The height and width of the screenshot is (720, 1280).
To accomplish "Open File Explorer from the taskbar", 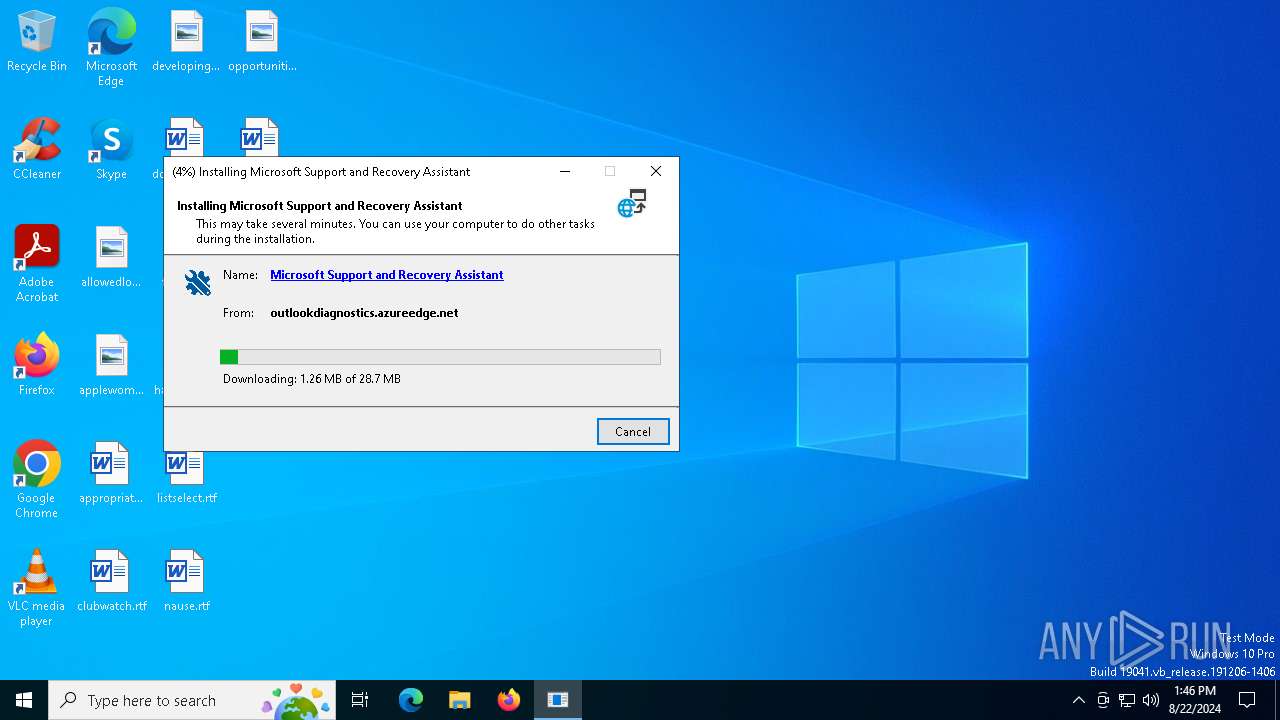I will tap(459, 700).
